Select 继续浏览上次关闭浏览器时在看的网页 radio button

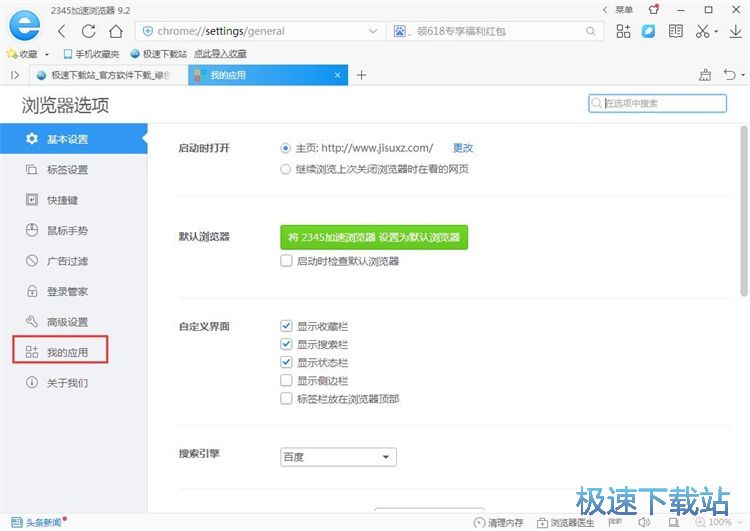coord(286,169)
